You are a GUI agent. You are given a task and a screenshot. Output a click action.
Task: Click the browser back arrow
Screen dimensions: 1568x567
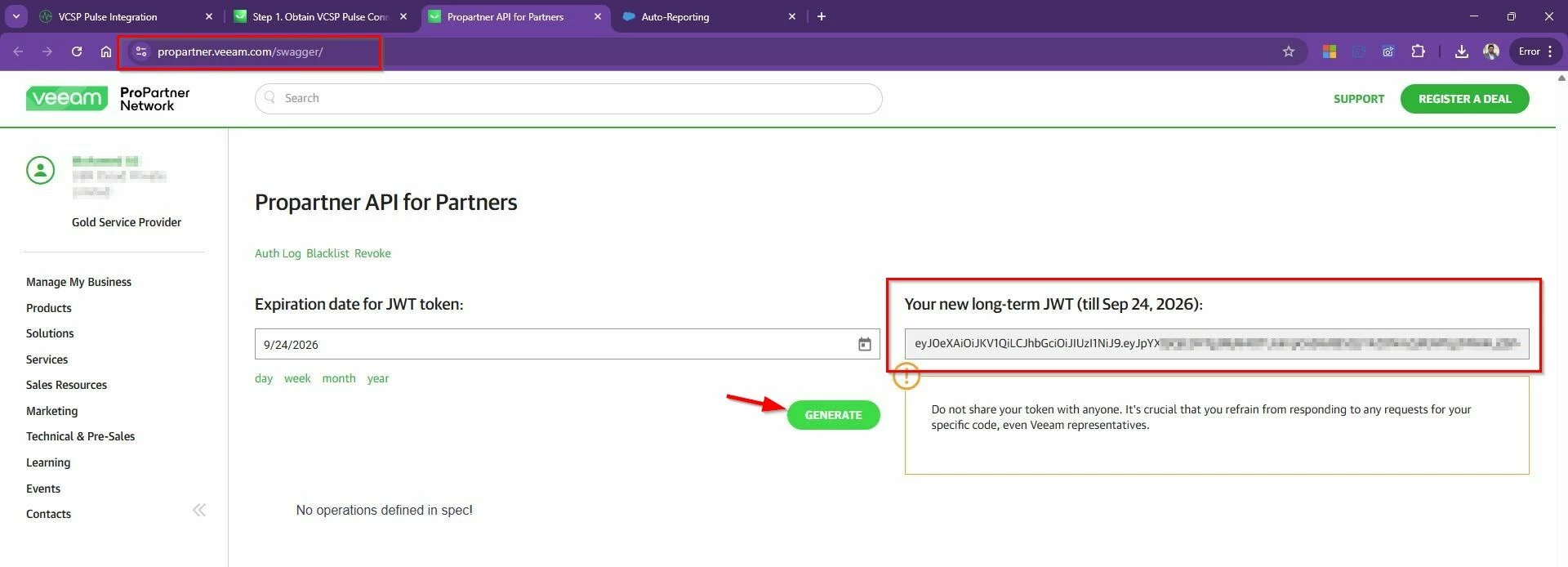coord(18,51)
